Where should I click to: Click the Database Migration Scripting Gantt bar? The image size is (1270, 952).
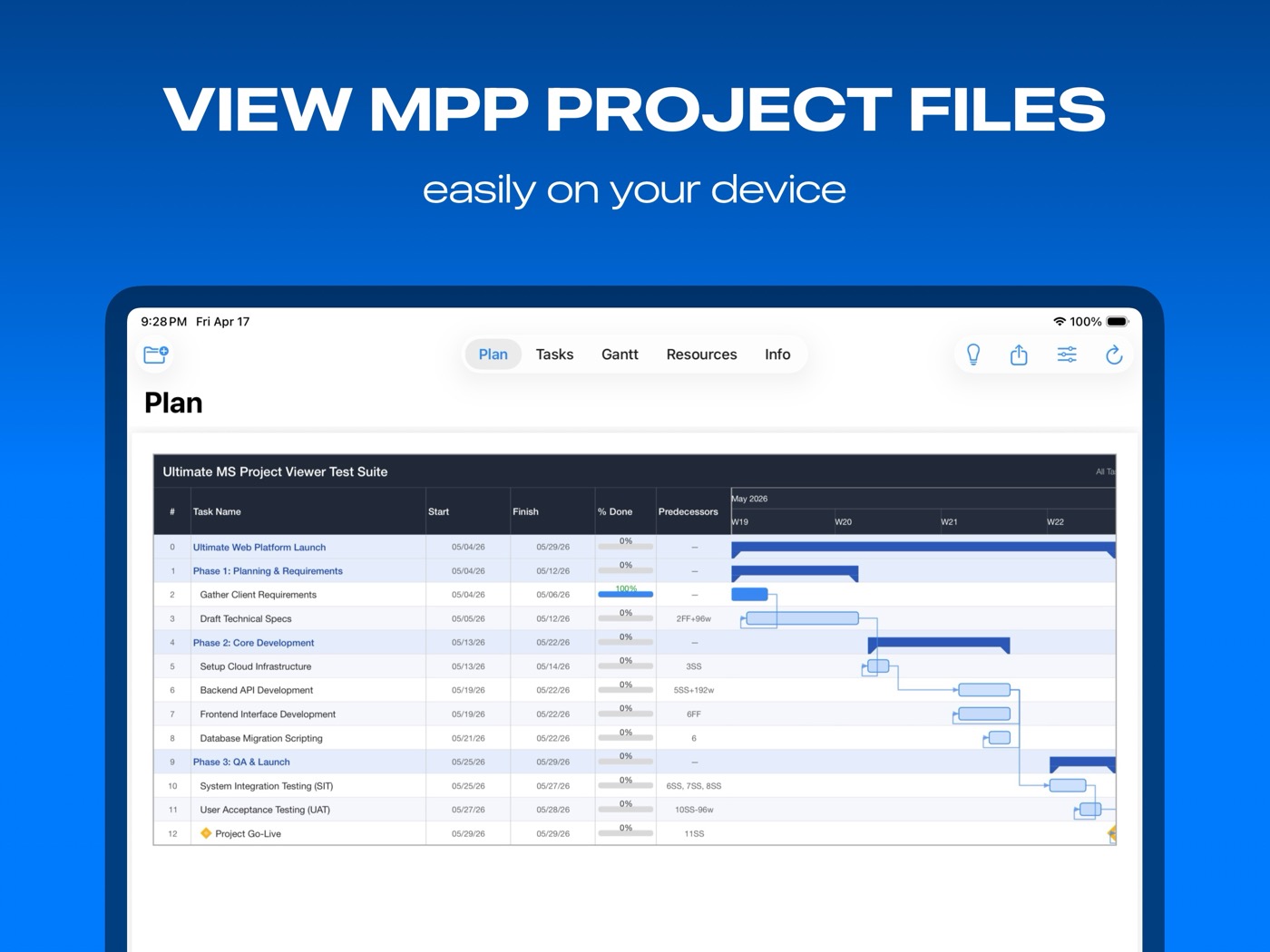1000,738
